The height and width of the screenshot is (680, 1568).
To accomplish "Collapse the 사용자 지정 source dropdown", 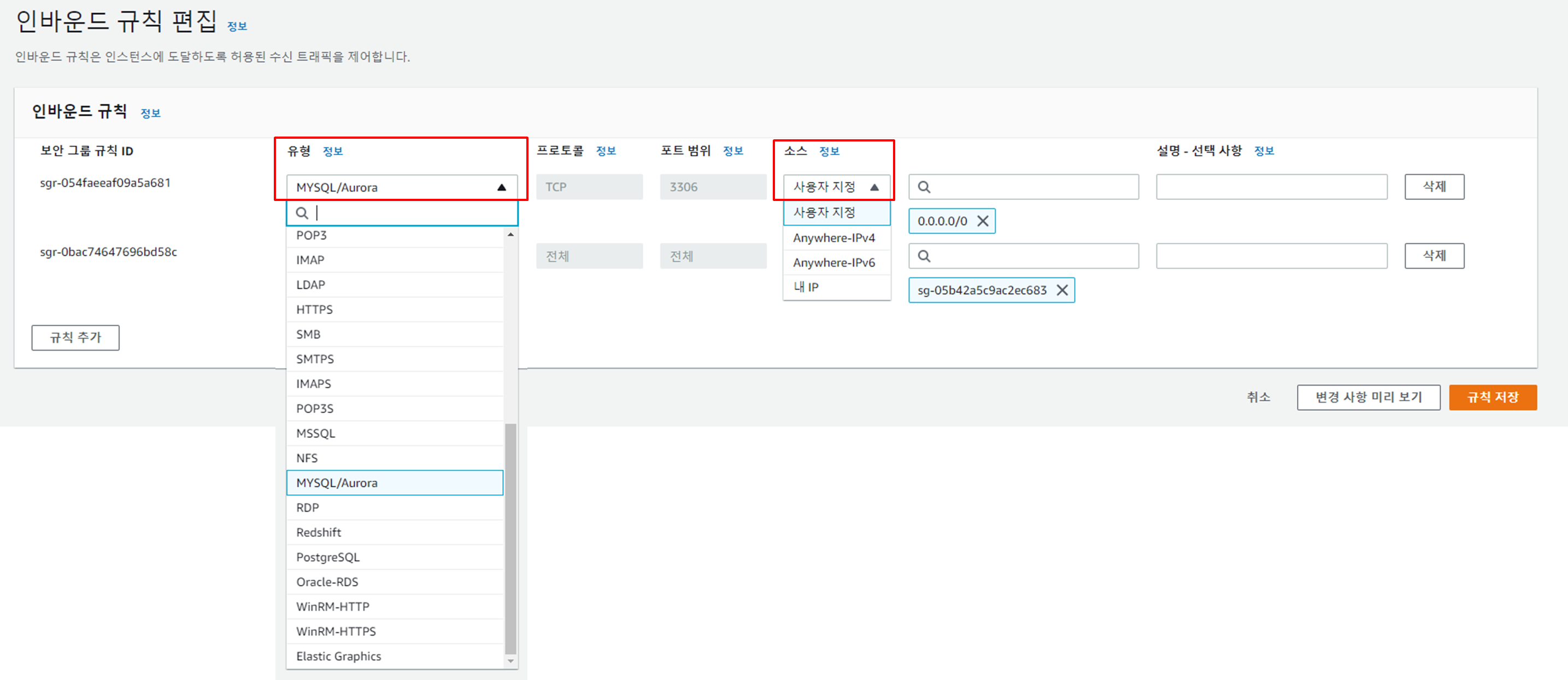I will coord(874,187).
